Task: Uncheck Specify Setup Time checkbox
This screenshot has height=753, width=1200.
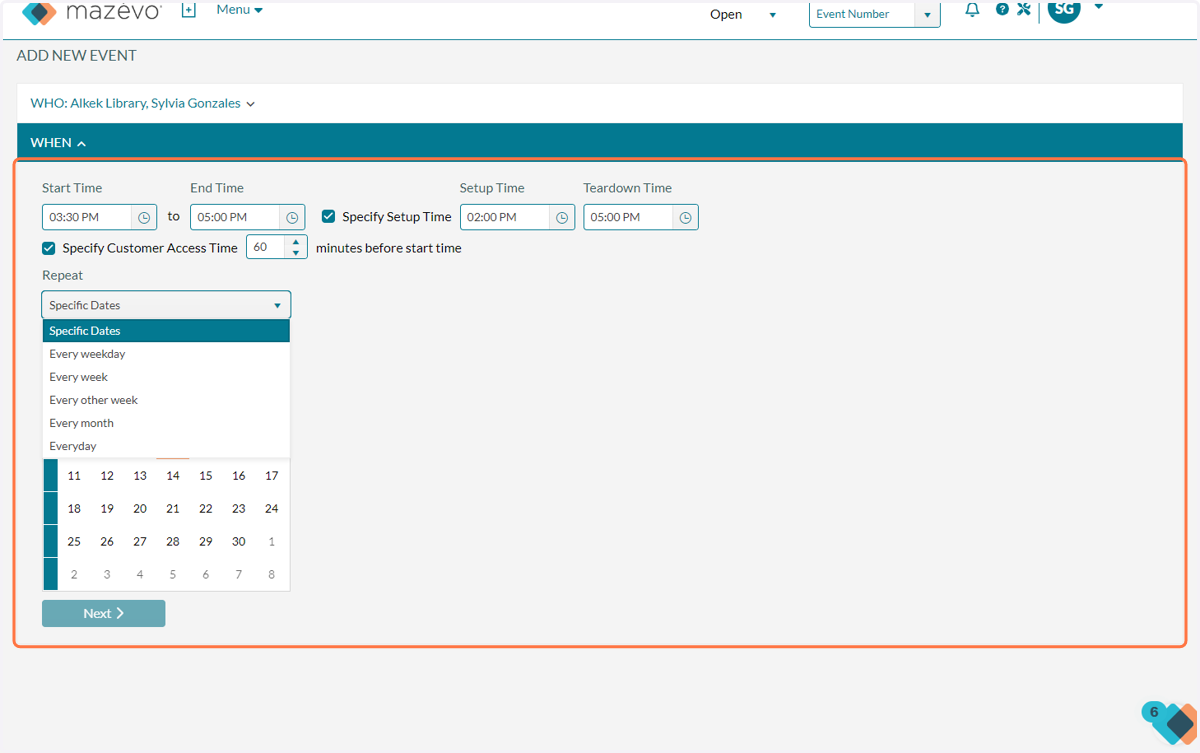Action: tap(328, 216)
